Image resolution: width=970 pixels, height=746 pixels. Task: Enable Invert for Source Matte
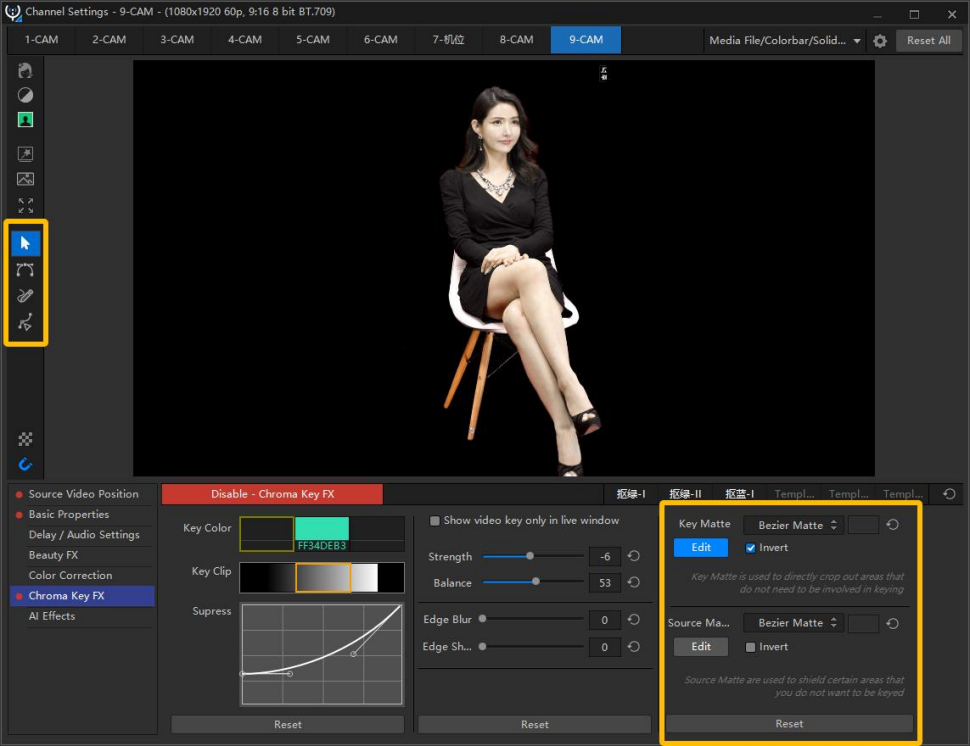(x=751, y=647)
